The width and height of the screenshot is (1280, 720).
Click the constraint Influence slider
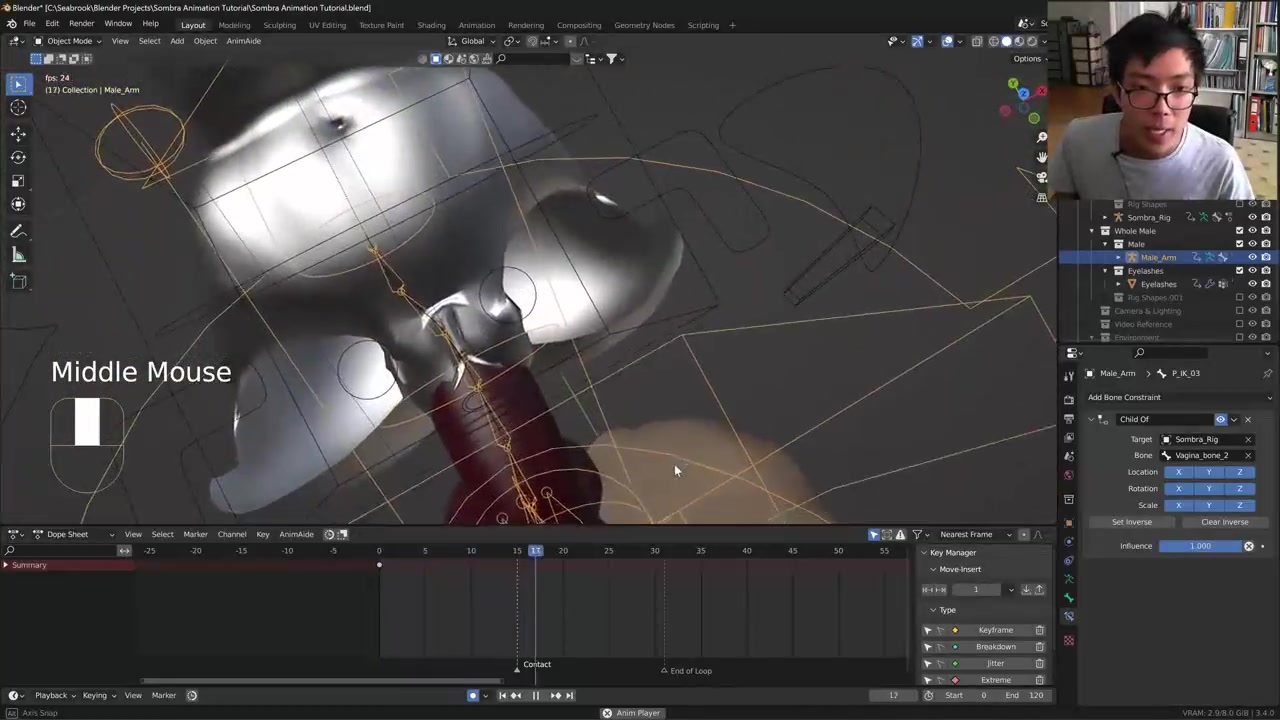(x=1200, y=546)
